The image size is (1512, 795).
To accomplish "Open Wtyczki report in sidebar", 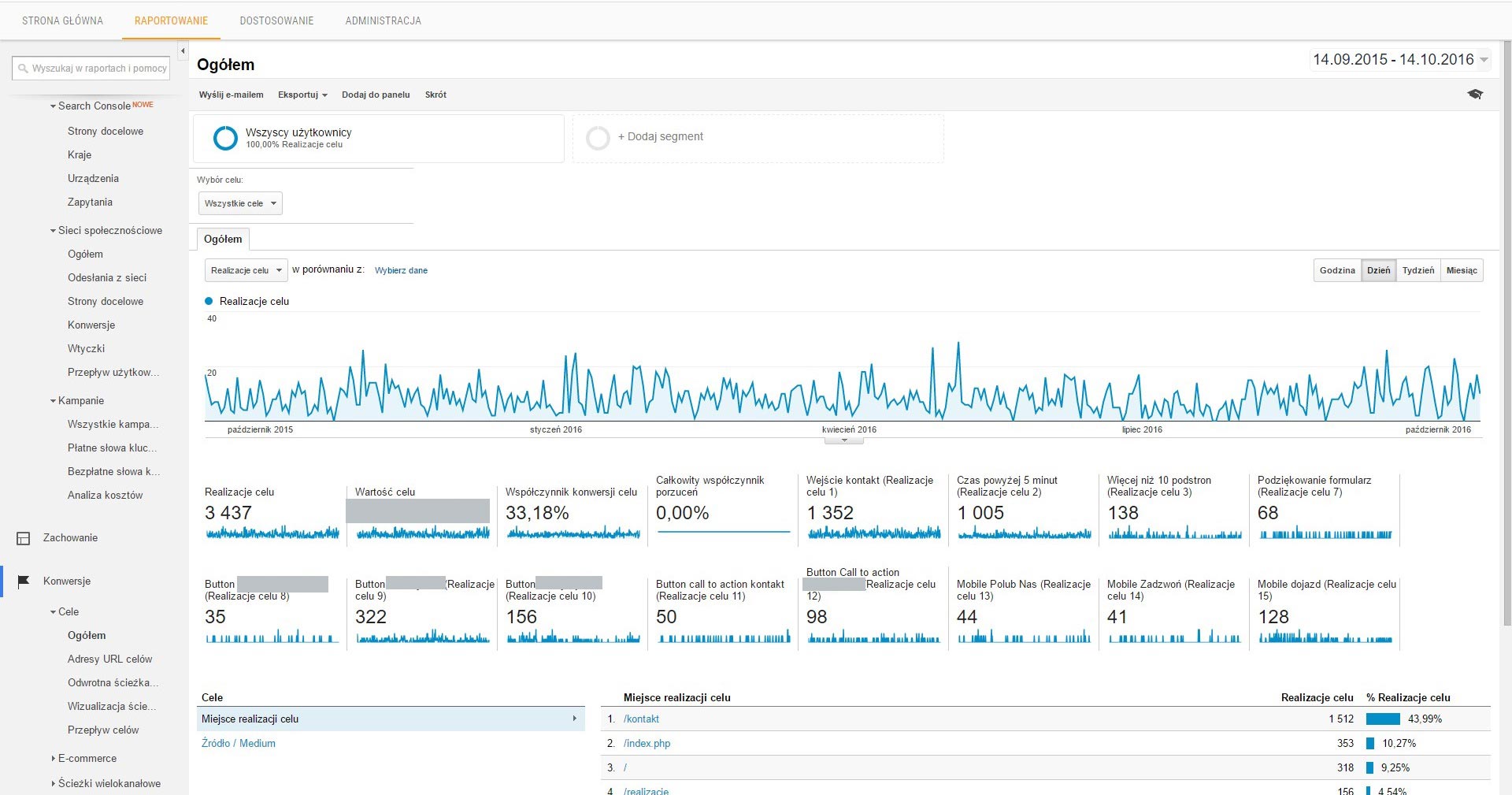I will point(86,349).
